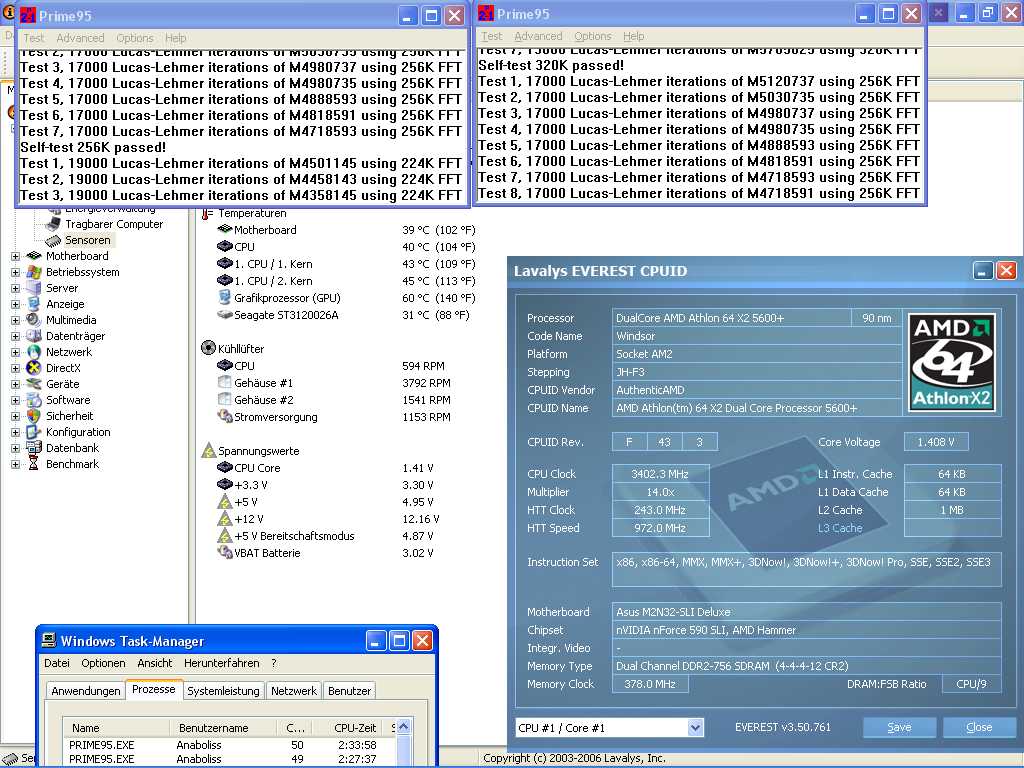
Task: Click the Spannungswerte warning triangle icon
Action: [208, 451]
